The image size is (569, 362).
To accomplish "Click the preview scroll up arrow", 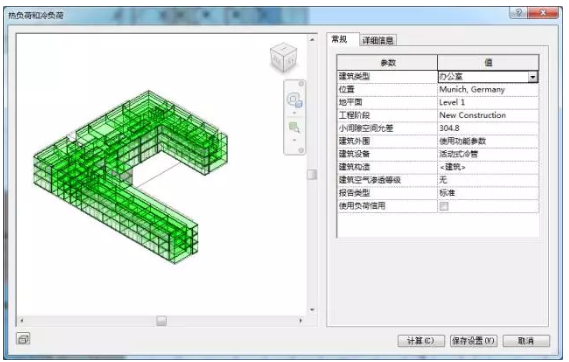I will (x=312, y=39).
